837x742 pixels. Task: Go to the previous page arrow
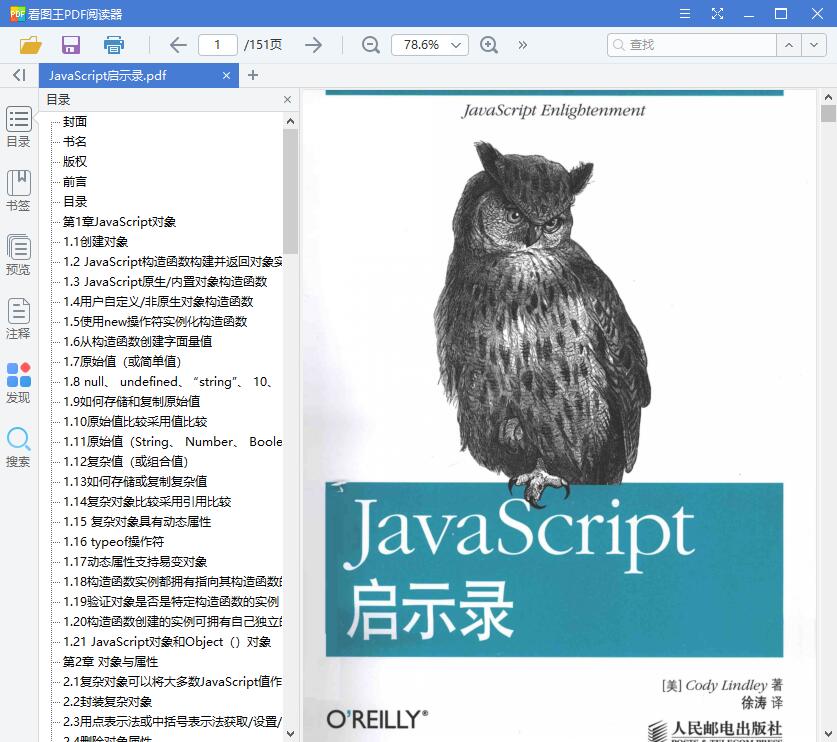pyautogui.click(x=178, y=45)
